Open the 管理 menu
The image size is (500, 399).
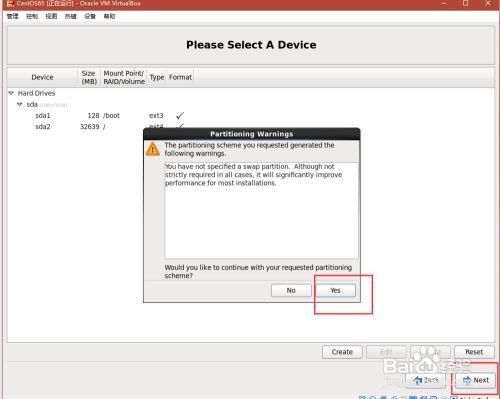click(x=13, y=16)
